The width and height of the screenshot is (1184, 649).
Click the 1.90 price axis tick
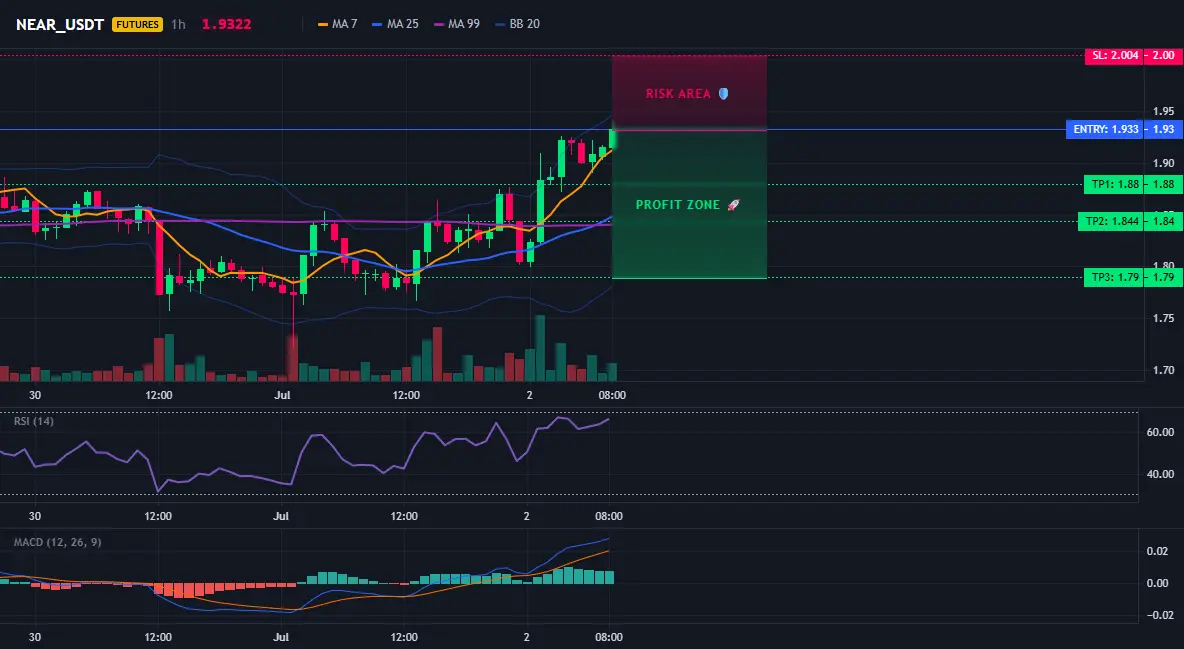(1164, 163)
